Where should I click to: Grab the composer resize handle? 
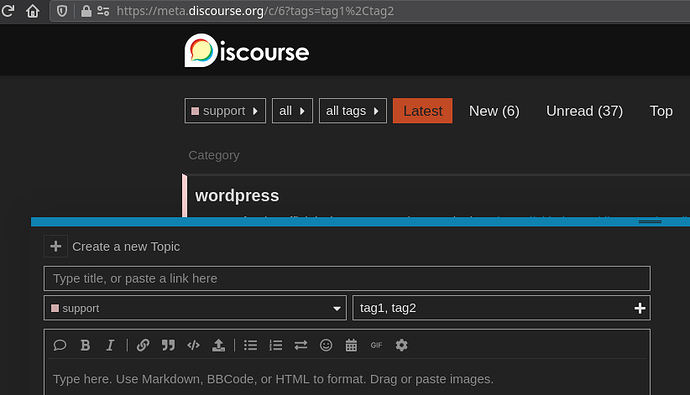point(650,222)
